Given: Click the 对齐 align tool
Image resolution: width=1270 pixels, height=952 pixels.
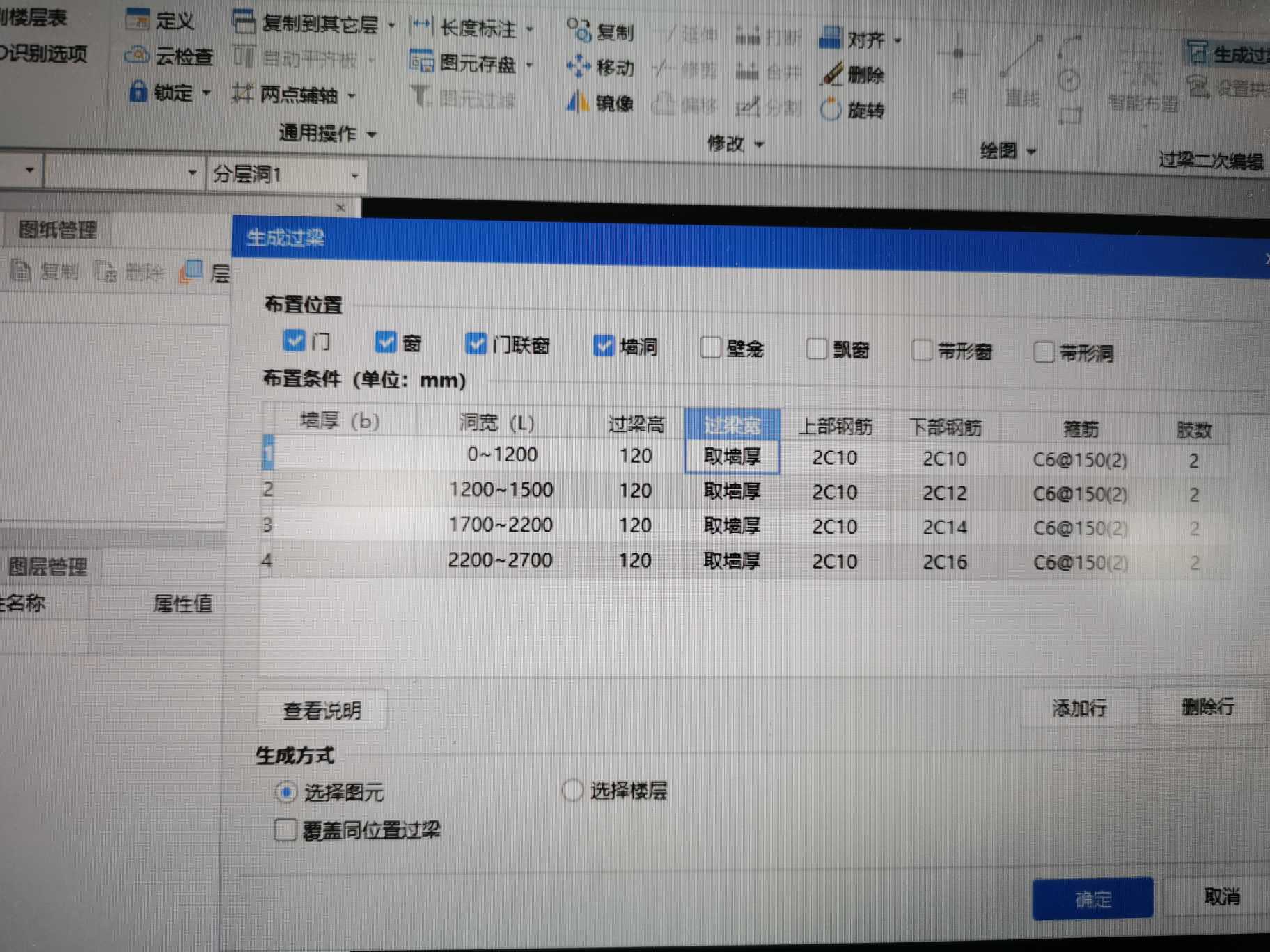Looking at the screenshot, I should pos(852,39).
